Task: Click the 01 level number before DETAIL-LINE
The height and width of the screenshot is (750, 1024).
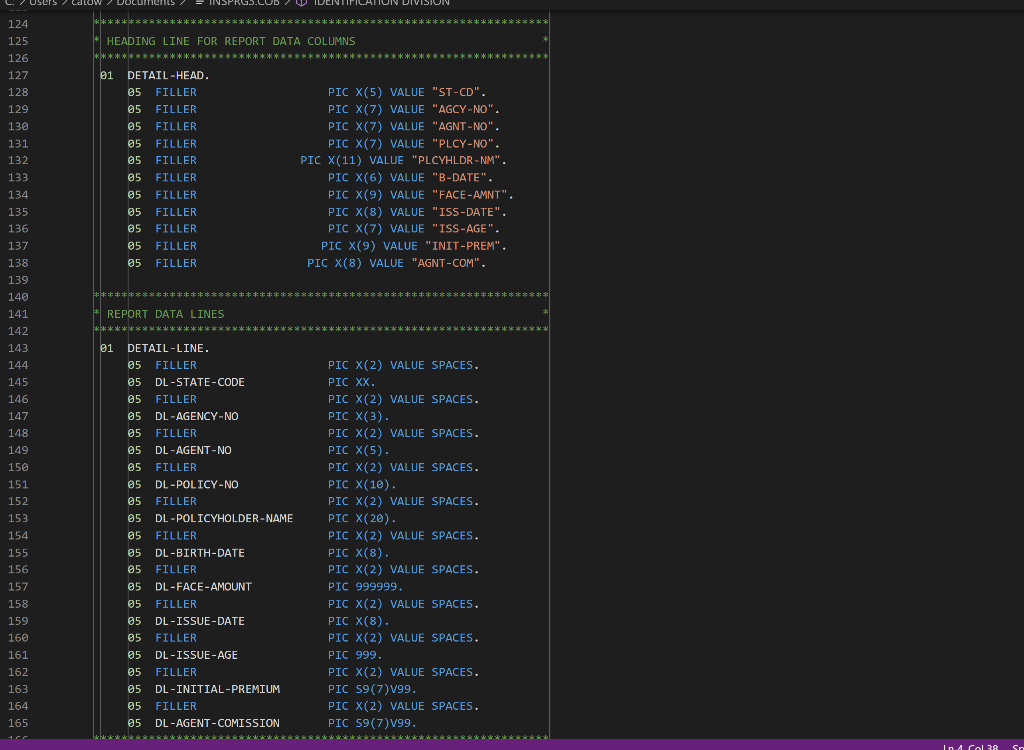Action: tap(106, 348)
